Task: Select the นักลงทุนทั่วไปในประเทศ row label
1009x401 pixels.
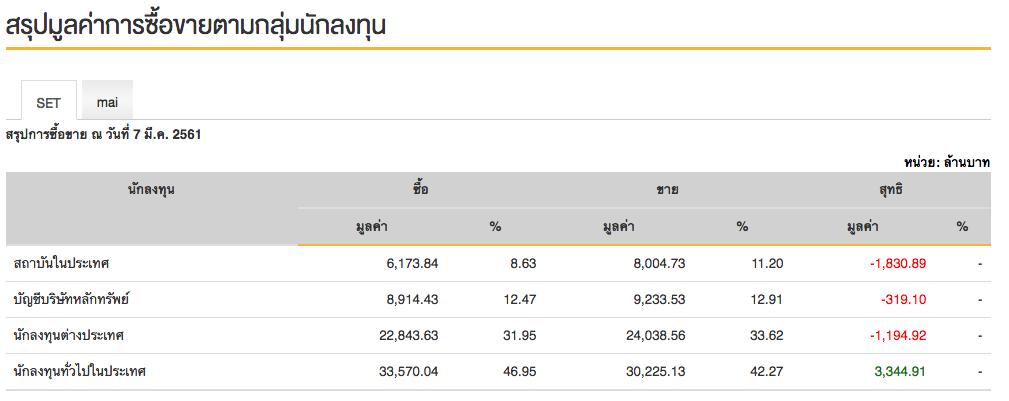Action: click(x=80, y=371)
